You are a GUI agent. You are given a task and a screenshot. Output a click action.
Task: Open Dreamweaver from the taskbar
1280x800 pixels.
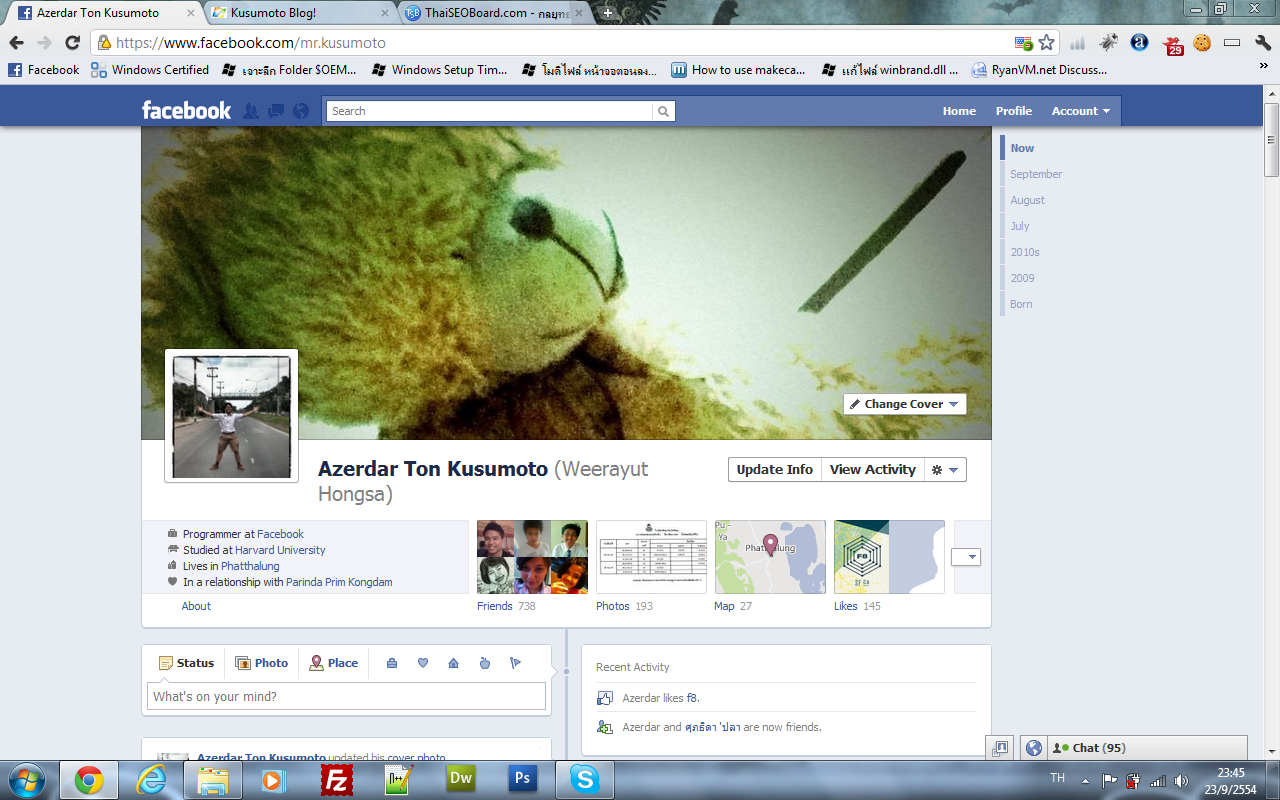(461, 780)
